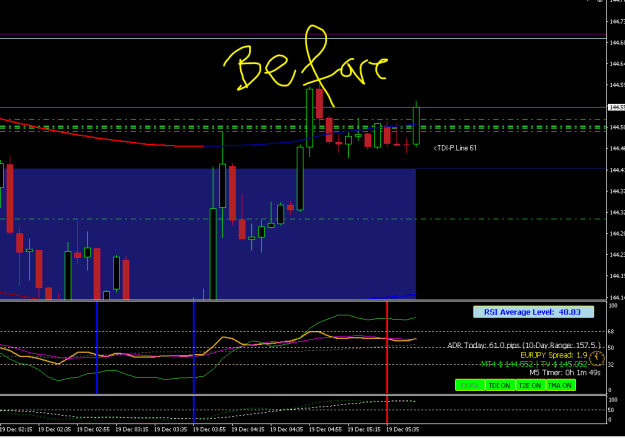The image size is (625, 438).
Task: Toggle the T3 MA indicator button
Action: 470,385
